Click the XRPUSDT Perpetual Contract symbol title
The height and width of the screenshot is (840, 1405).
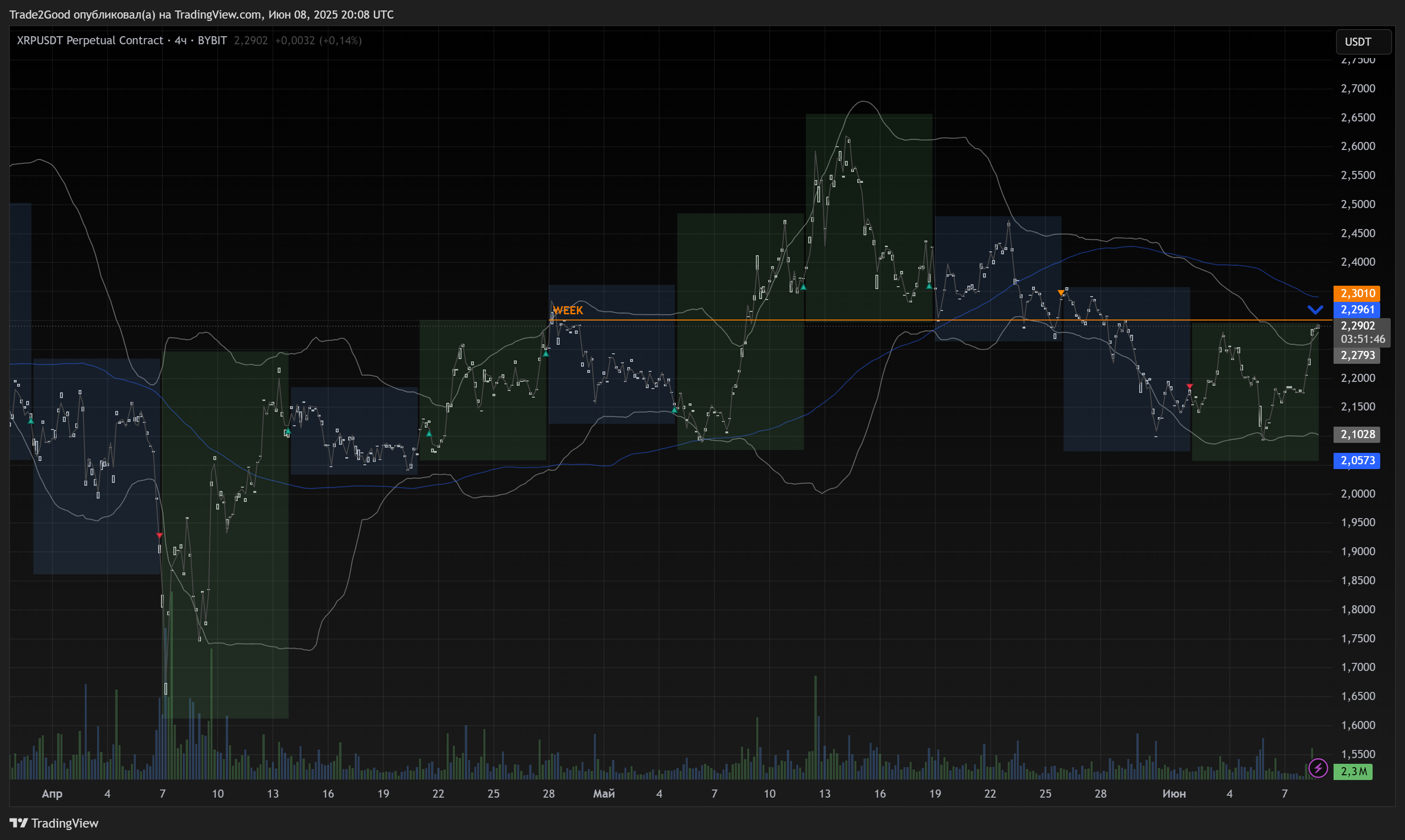pos(90,40)
